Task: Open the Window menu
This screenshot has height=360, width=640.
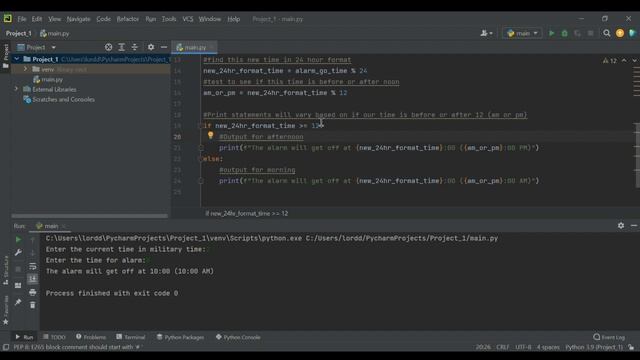Action: (209, 19)
